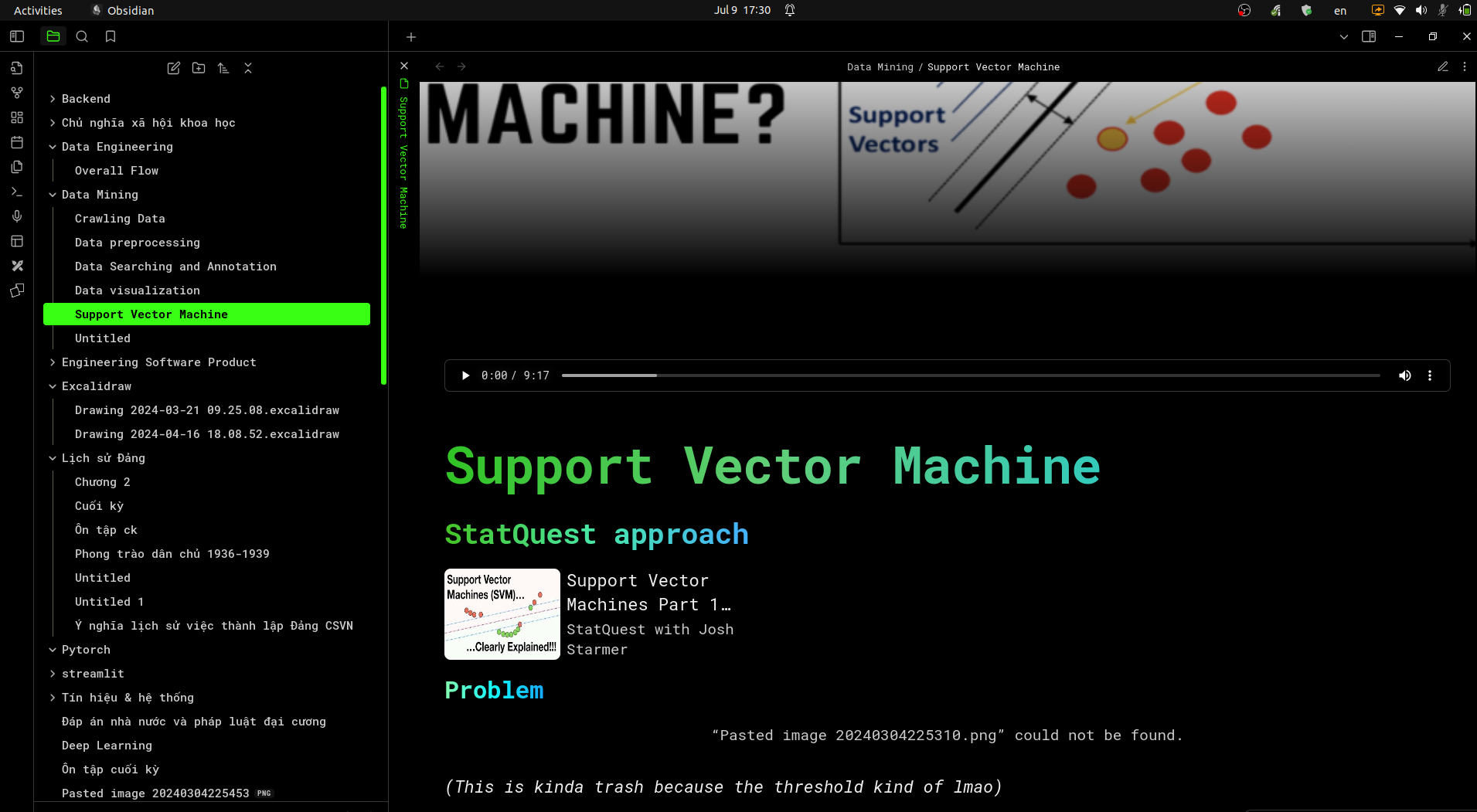Play the embedded audio
Viewport: 1477px width, 812px height.
click(465, 375)
